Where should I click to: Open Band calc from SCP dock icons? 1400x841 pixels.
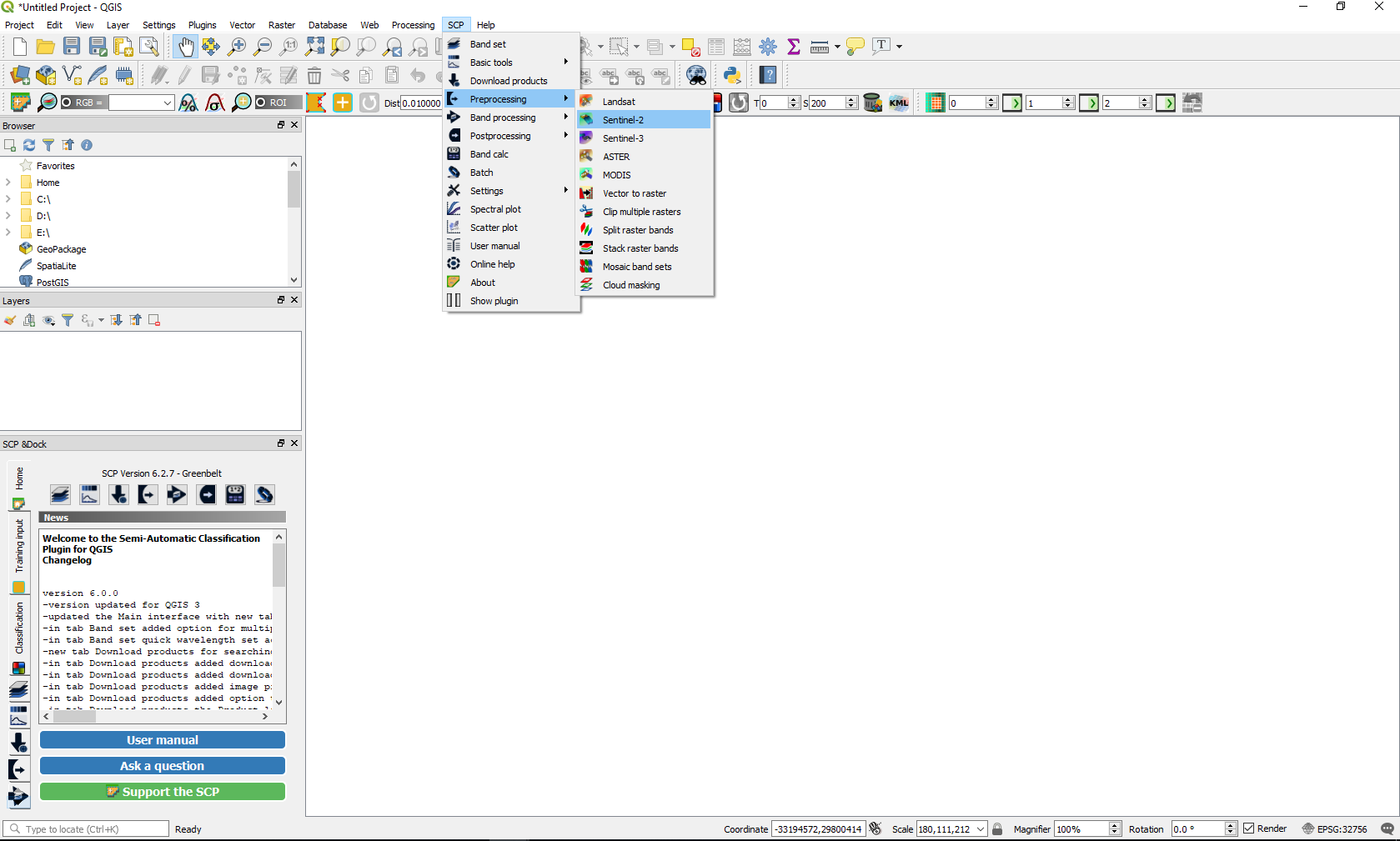click(235, 495)
